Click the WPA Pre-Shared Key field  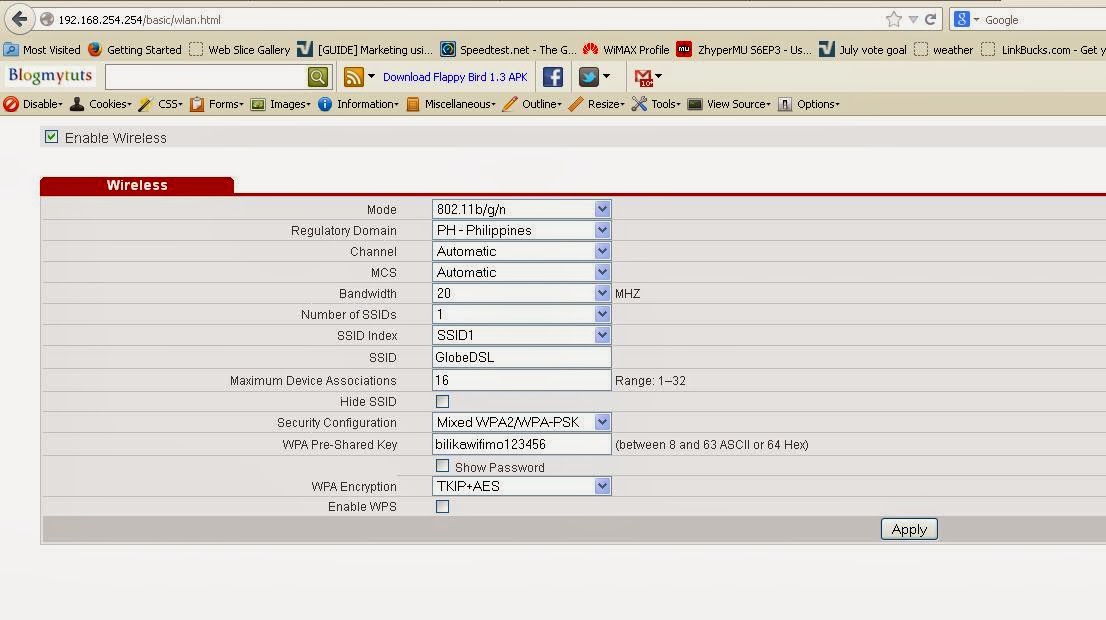[521, 444]
